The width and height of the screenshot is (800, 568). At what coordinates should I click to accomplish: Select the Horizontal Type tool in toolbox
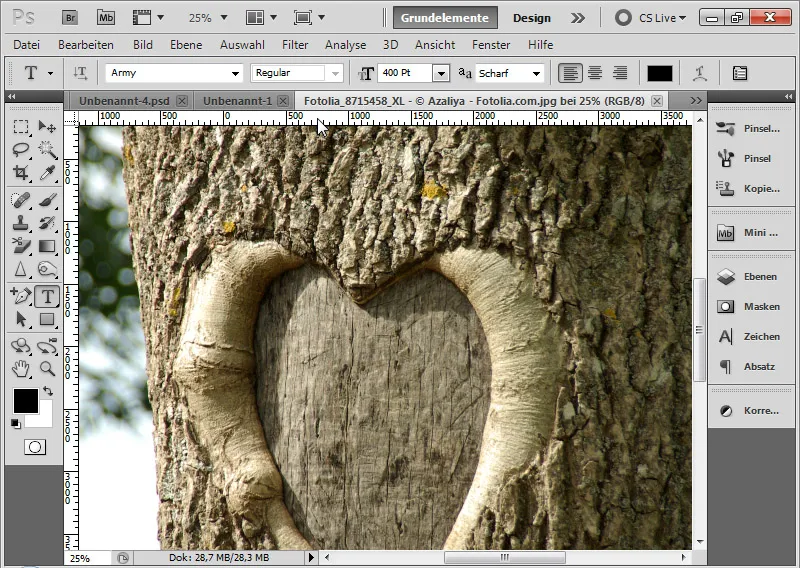tap(47, 296)
